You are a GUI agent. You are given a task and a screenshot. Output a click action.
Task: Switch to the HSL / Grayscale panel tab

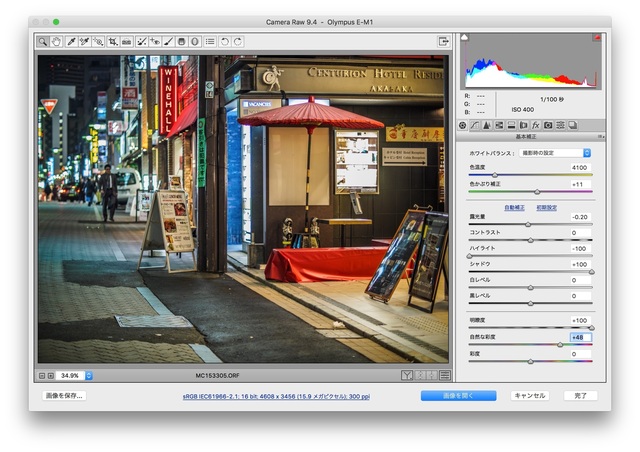coord(499,125)
